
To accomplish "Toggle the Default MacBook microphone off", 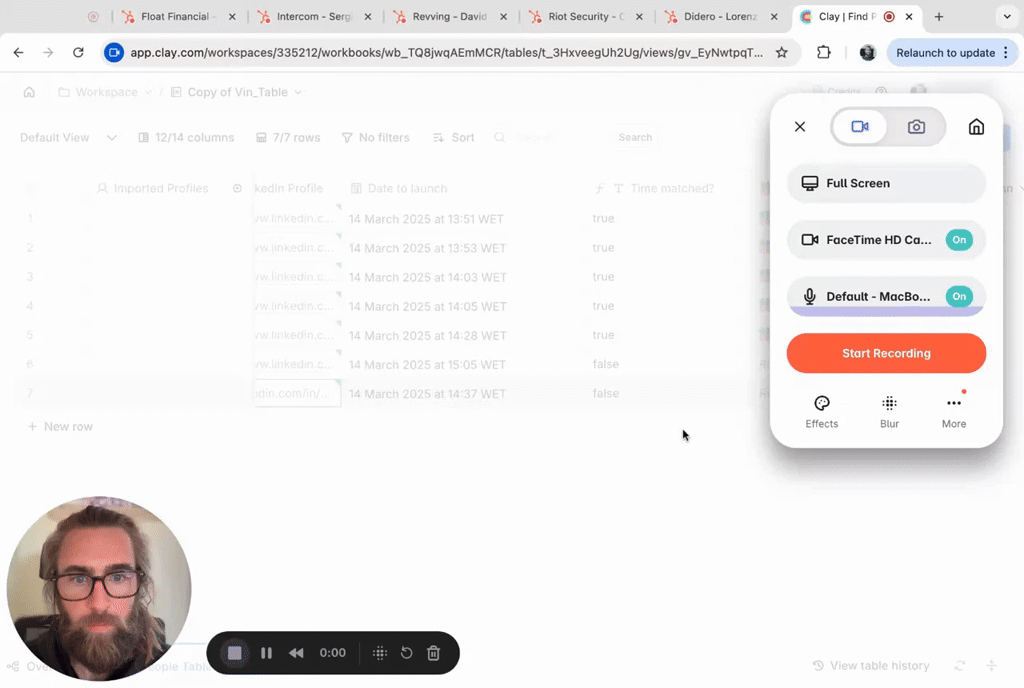I will [x=958, y=296].
